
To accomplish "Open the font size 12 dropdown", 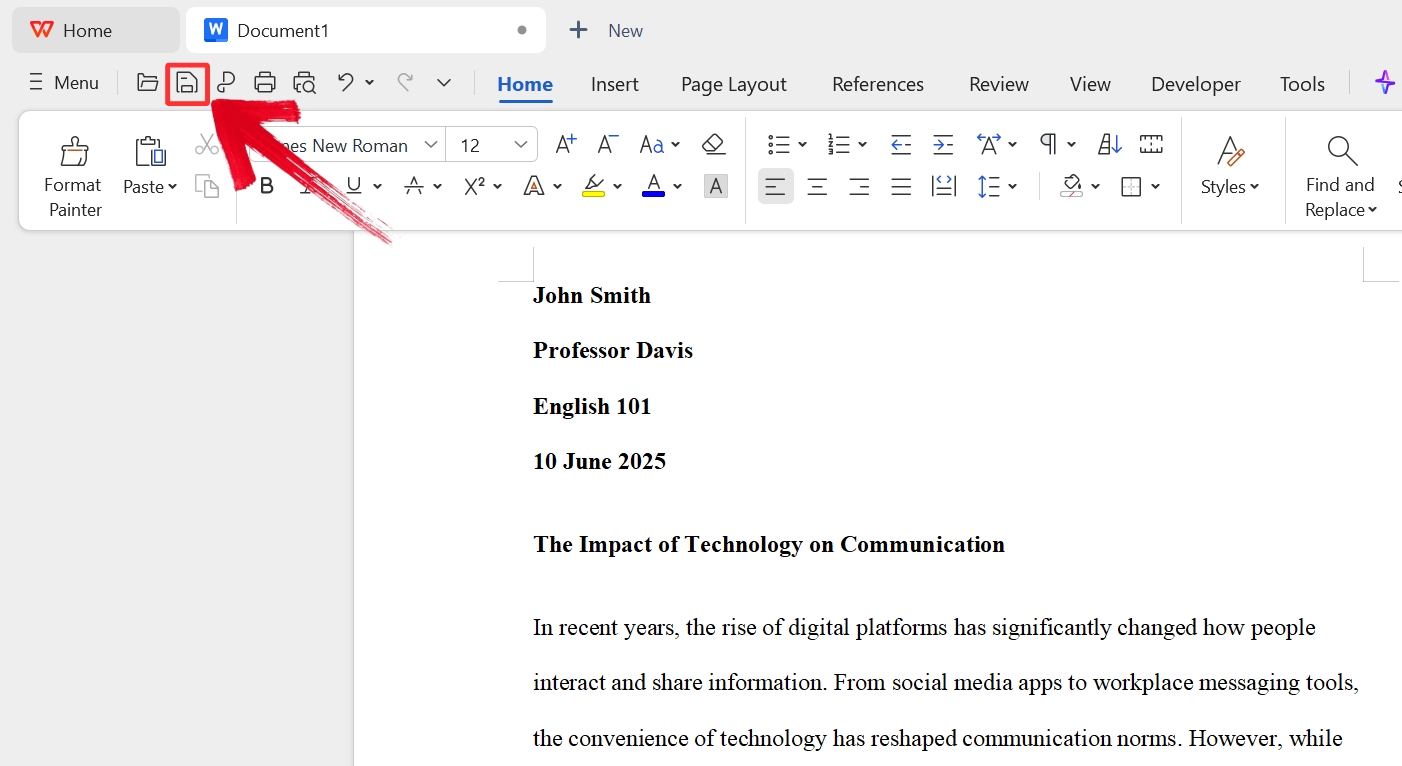I will coord(521,145).
